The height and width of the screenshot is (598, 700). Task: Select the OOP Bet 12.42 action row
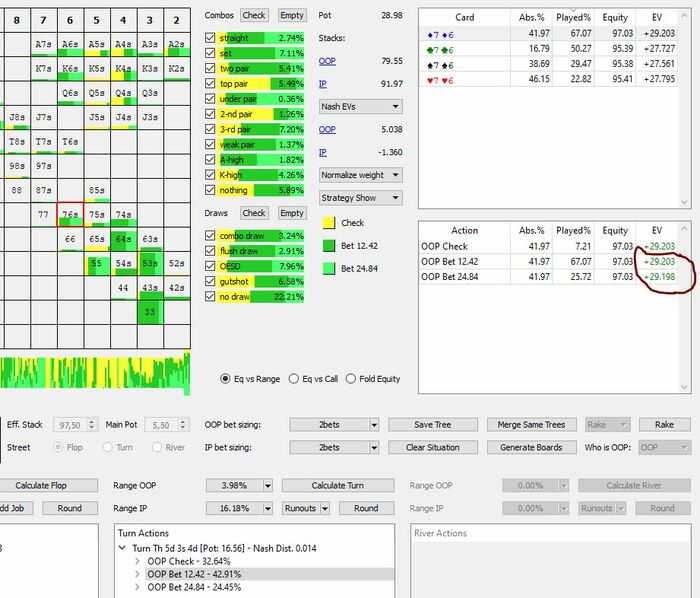click(548, 262)
